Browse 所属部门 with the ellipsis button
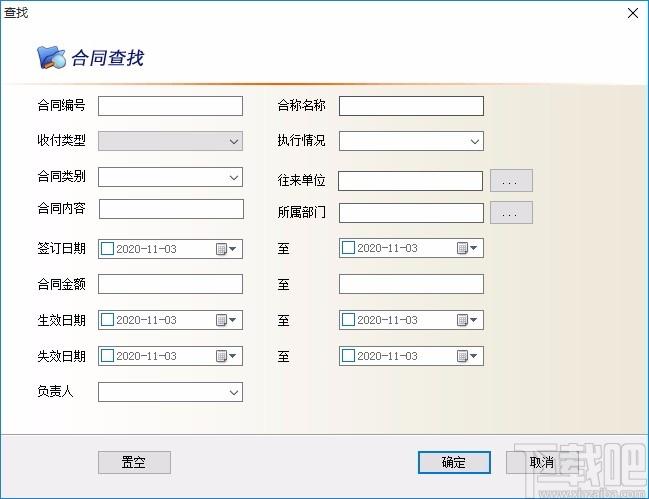Screen dimensions: 649x499 tap(511, 213)
